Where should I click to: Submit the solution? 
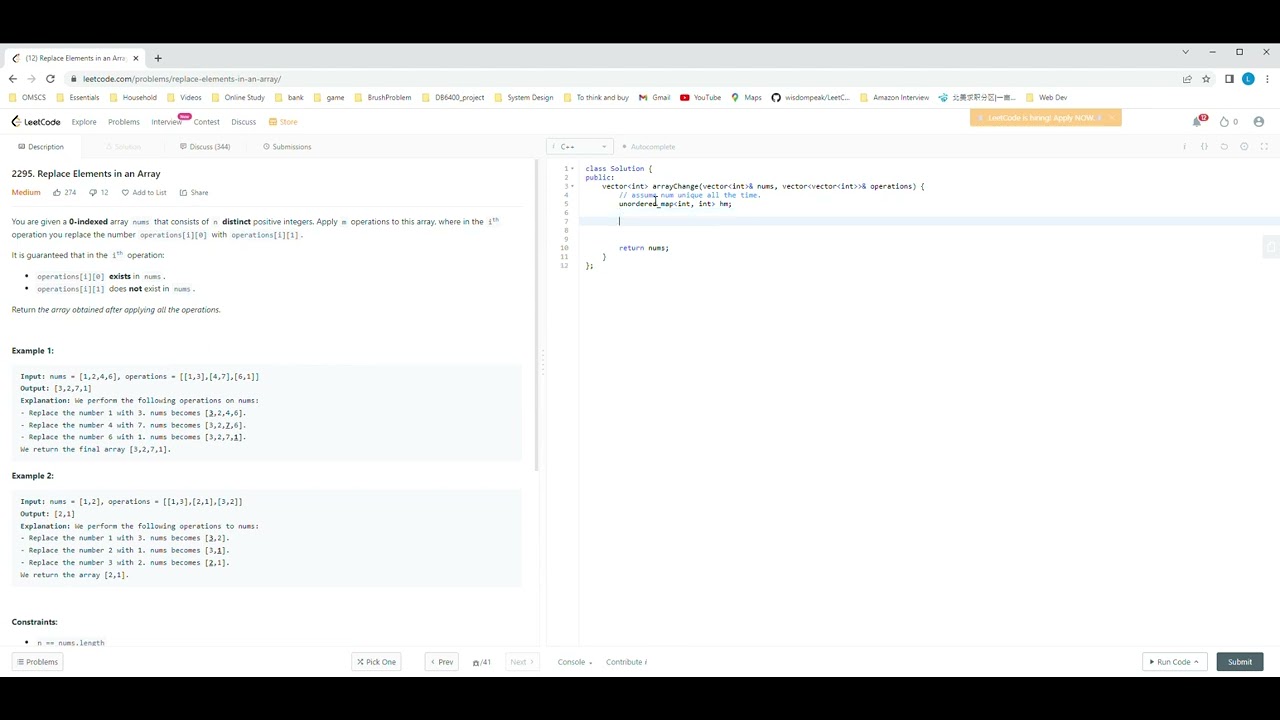pyautogui.click(x=1240, y=662)
